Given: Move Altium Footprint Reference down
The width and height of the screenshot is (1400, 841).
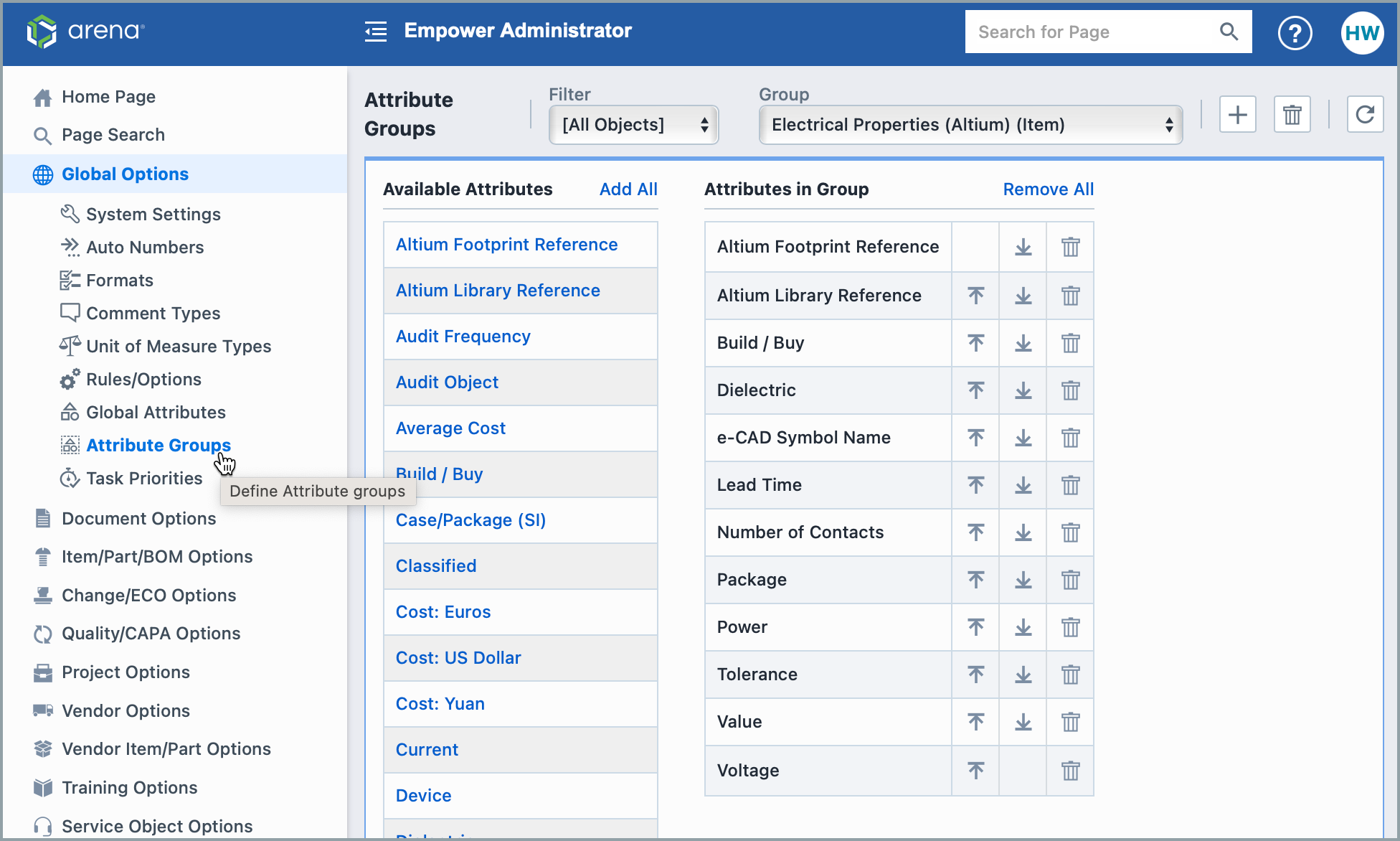Looking at the screenshot, I should click(x=1022, y=246).
